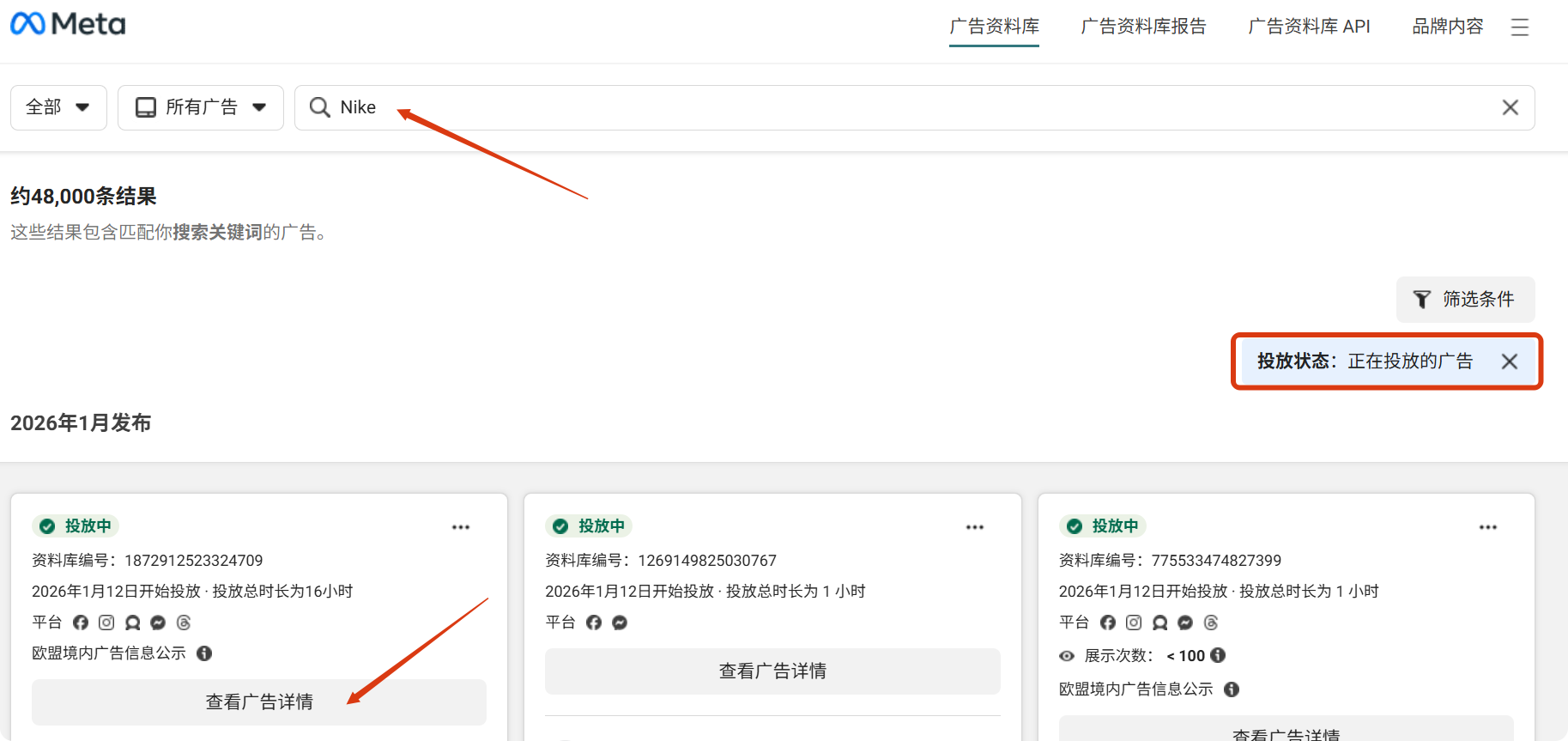
Task: Click Messenger platform icon in ad 1269149825030767
Action: coord(620,623)
